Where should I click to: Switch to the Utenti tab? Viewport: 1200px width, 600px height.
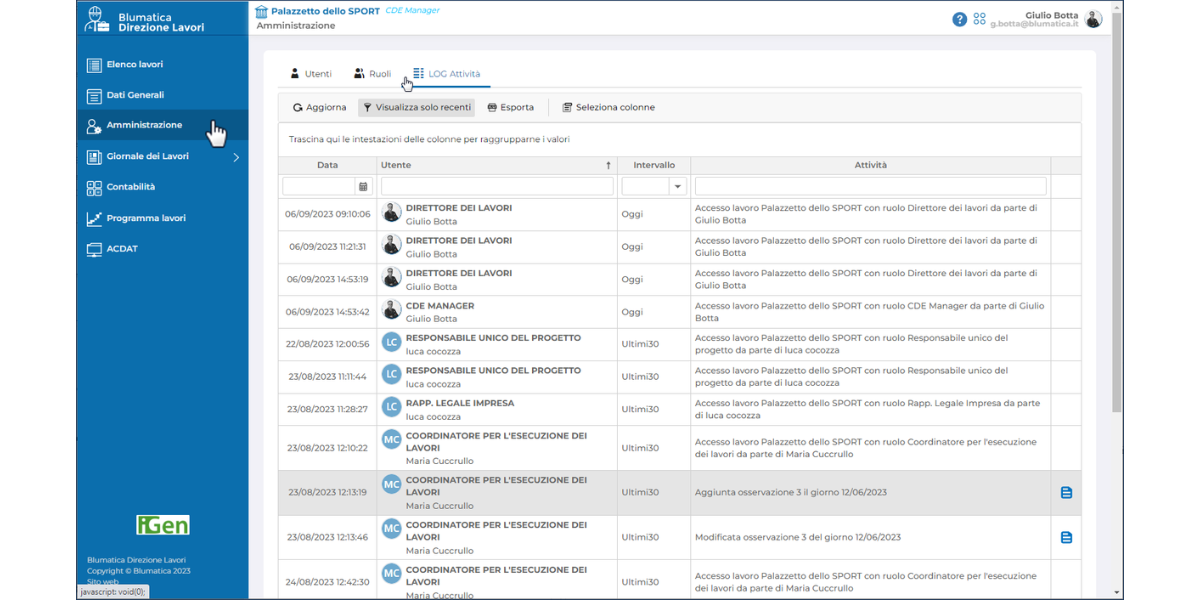tap(310, 74)
